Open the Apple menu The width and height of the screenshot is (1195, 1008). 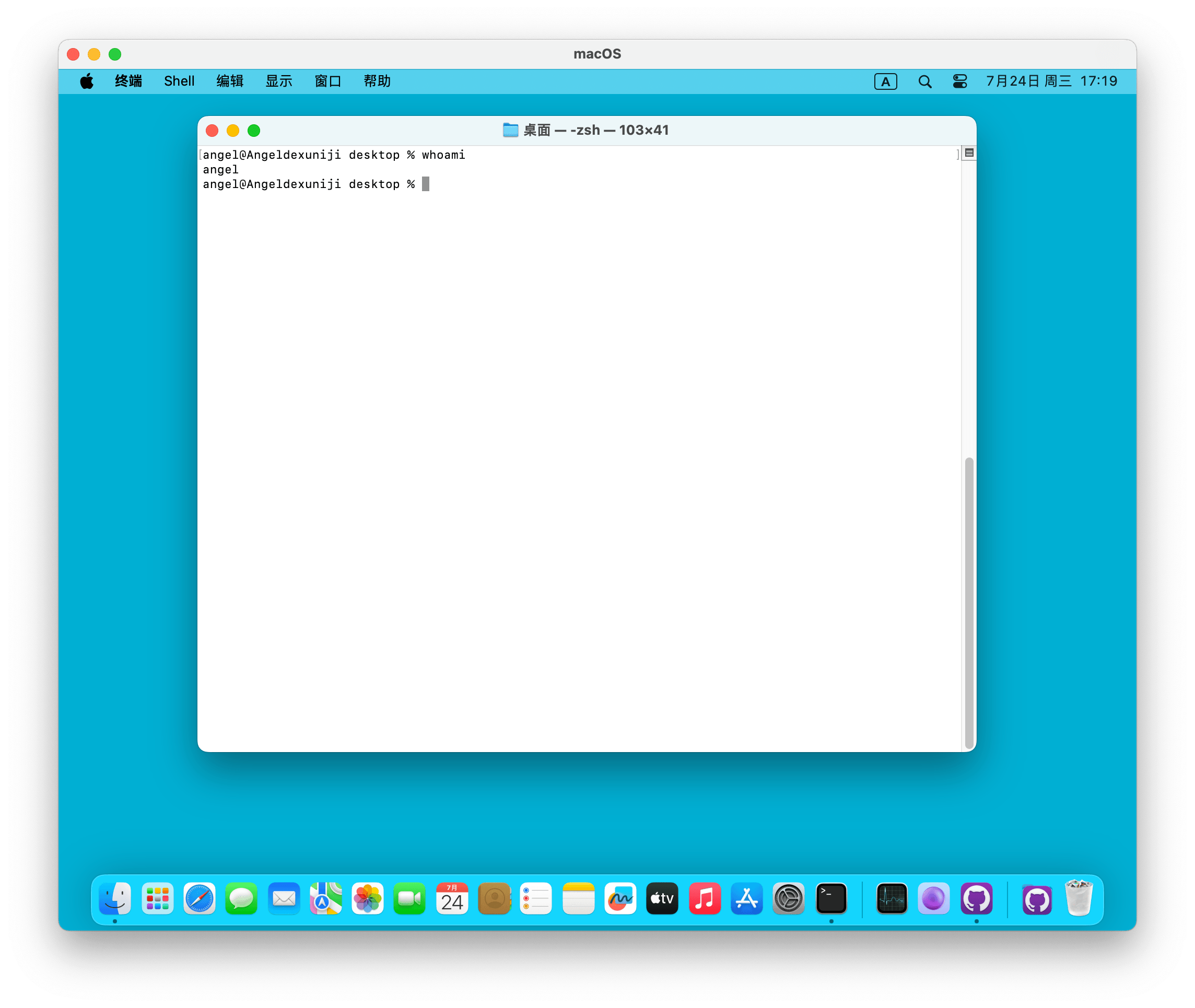click(x=87, y=81)
